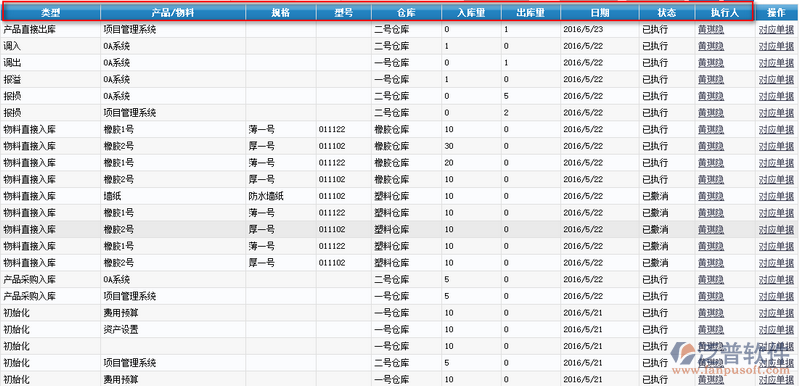800x386 pixels.
Task: Click executor link in 调入 row
Action: pyautogui.click(x=711, y=46)
